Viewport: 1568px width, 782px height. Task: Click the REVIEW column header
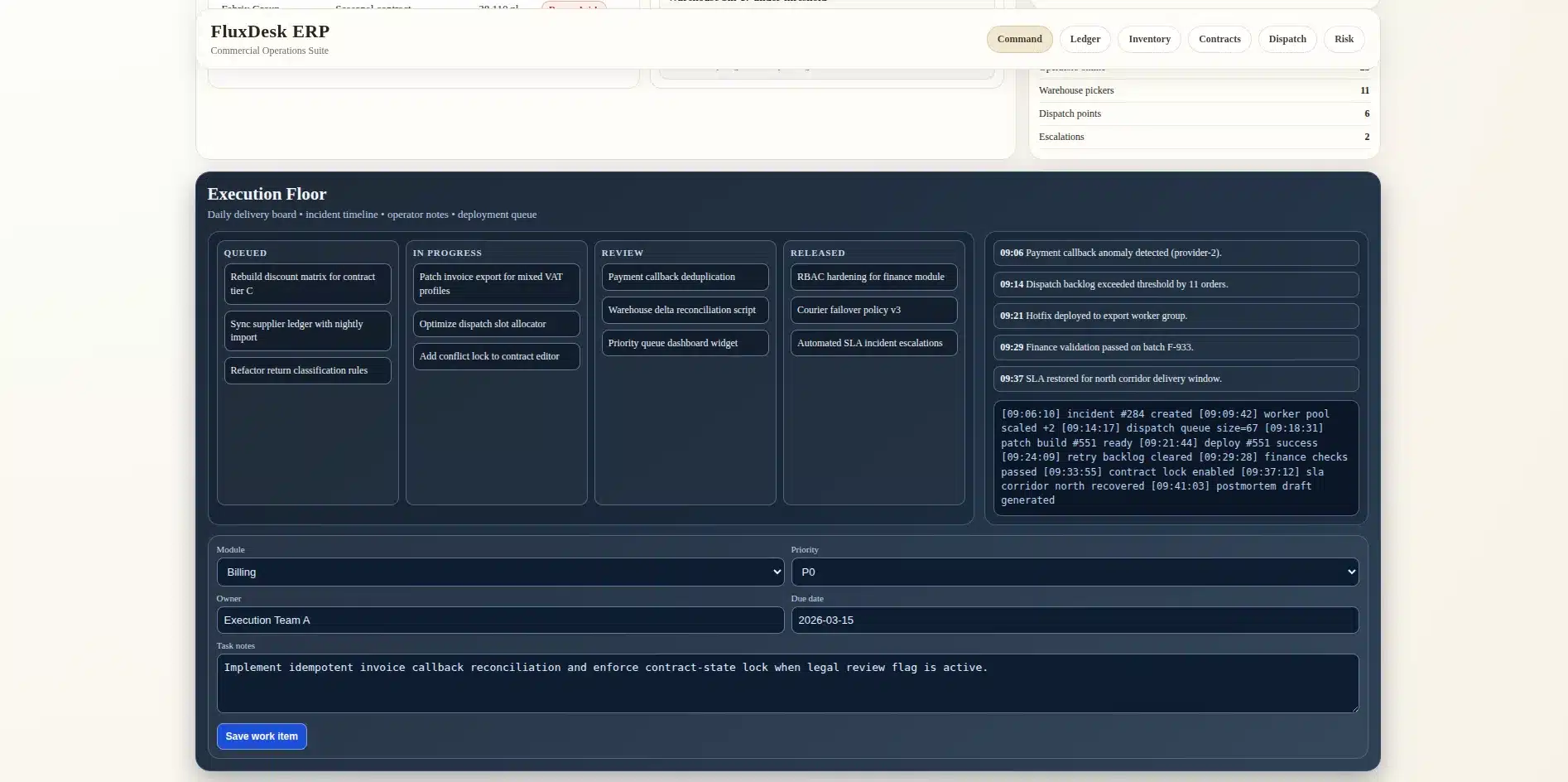(623, 253)
